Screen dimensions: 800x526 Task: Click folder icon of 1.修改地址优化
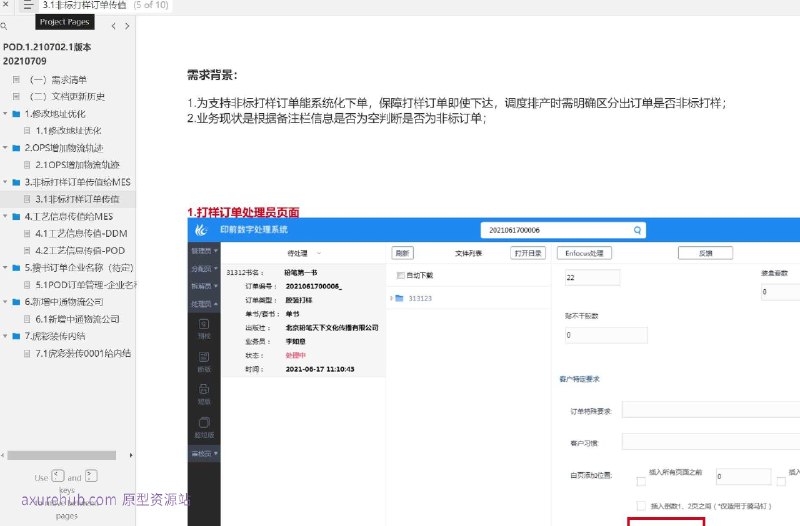tap(16, 114)
